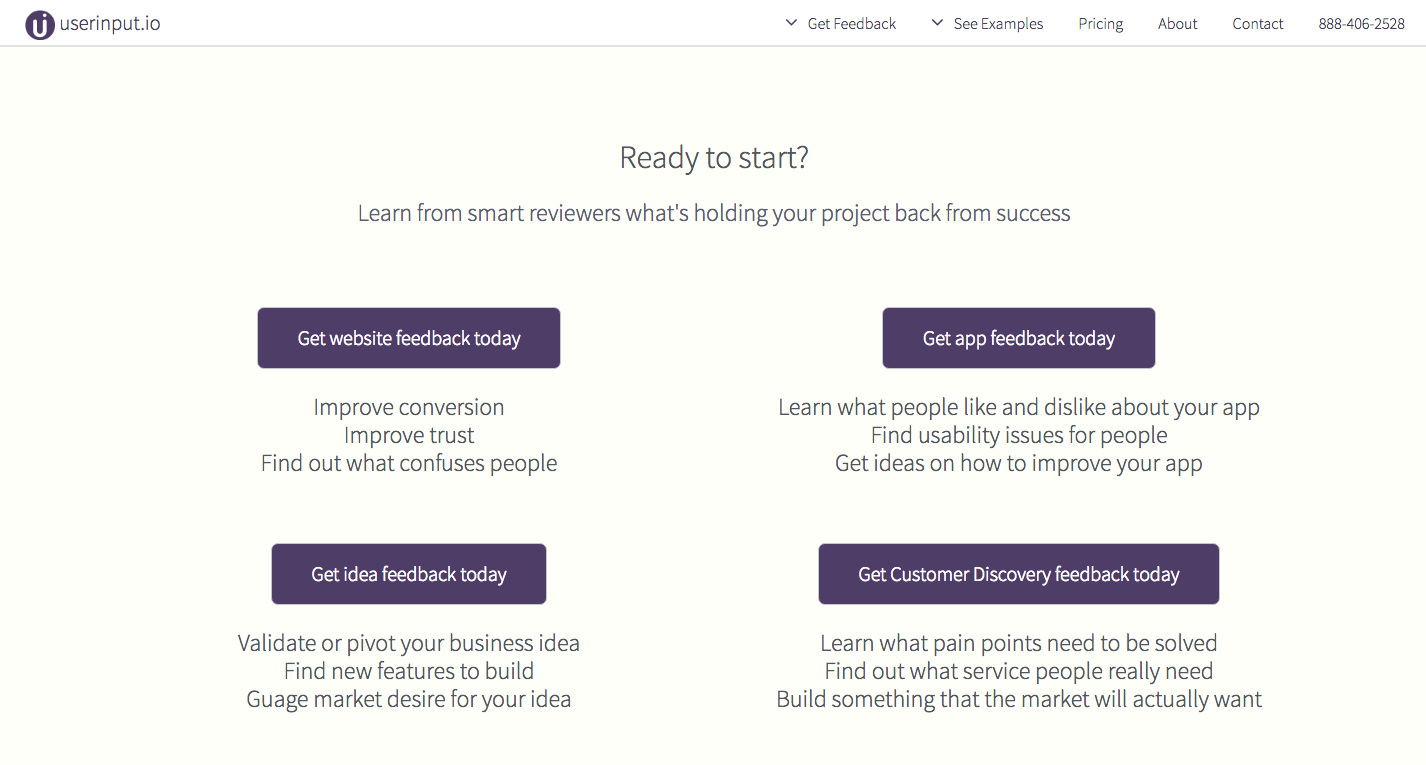Click Get website feedback today button
The width and height of the screenshot is (1426, 765).
pyautogui.click(x=409, y=338)
